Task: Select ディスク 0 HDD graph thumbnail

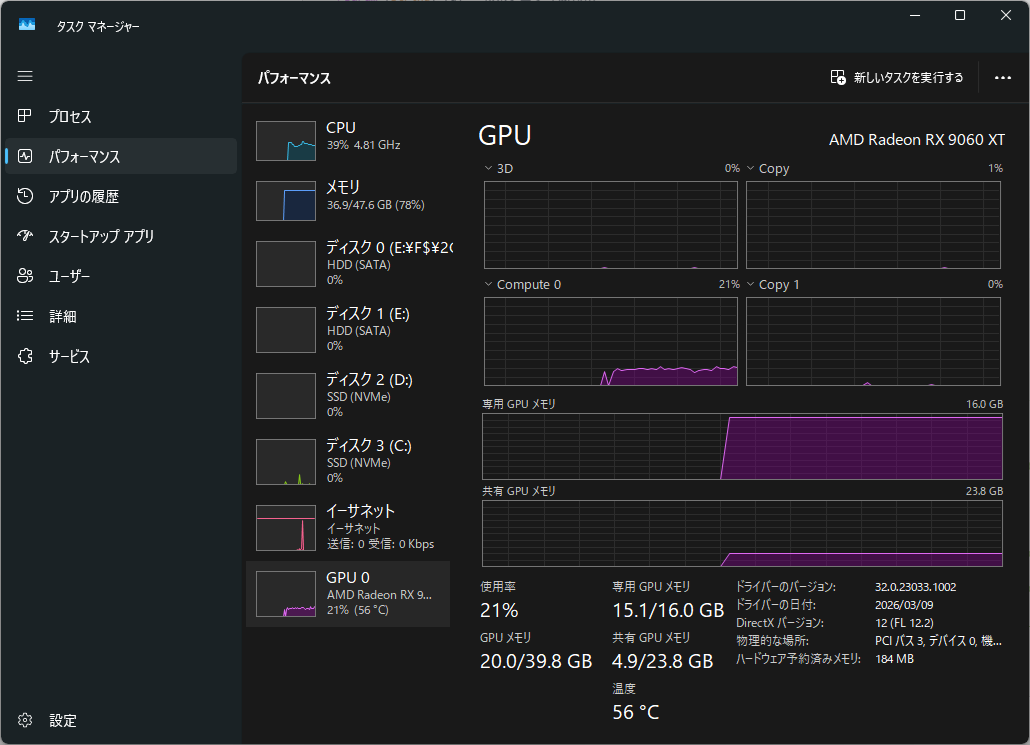Action: pyautogui.click(x=286, y=264)
